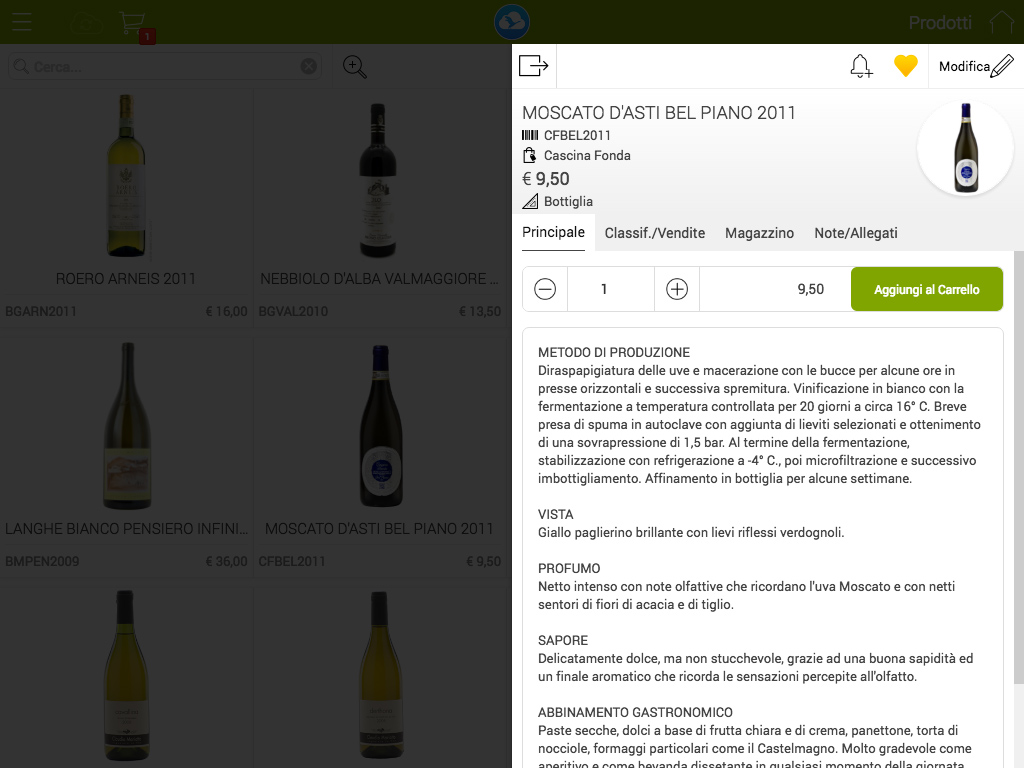Click the € 36,00 price

[227, 561]
